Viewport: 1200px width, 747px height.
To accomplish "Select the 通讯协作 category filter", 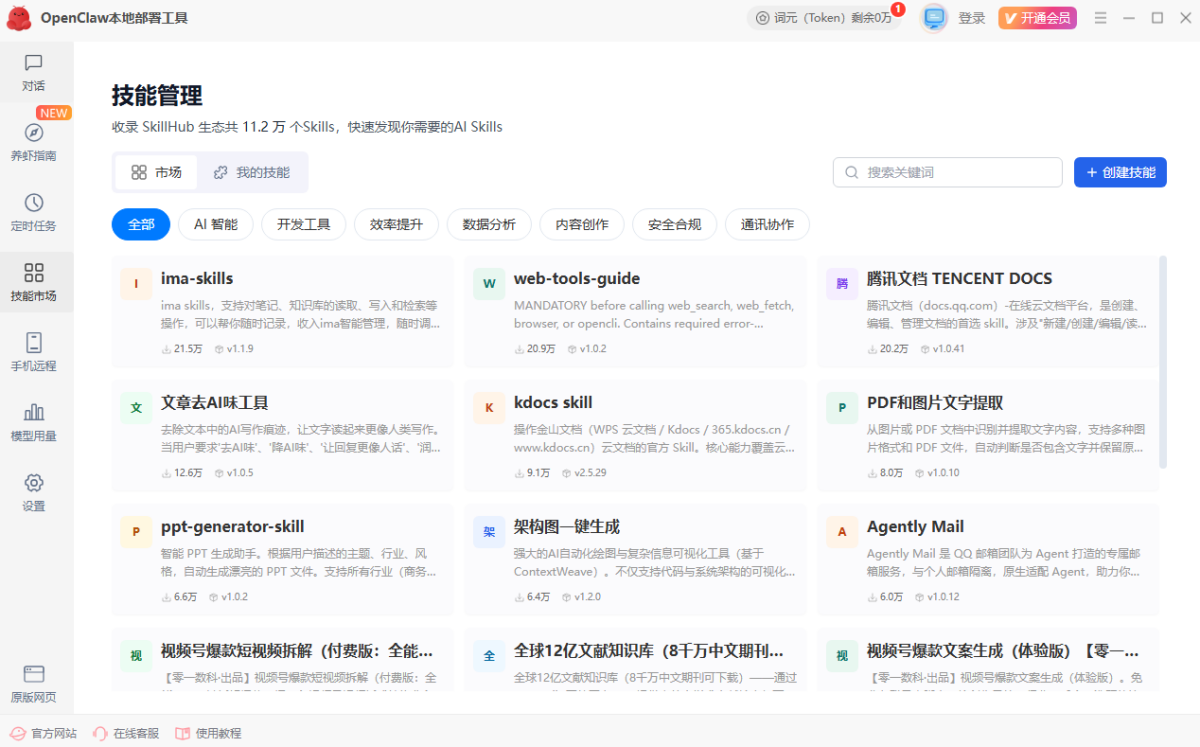I will [767, 224].
